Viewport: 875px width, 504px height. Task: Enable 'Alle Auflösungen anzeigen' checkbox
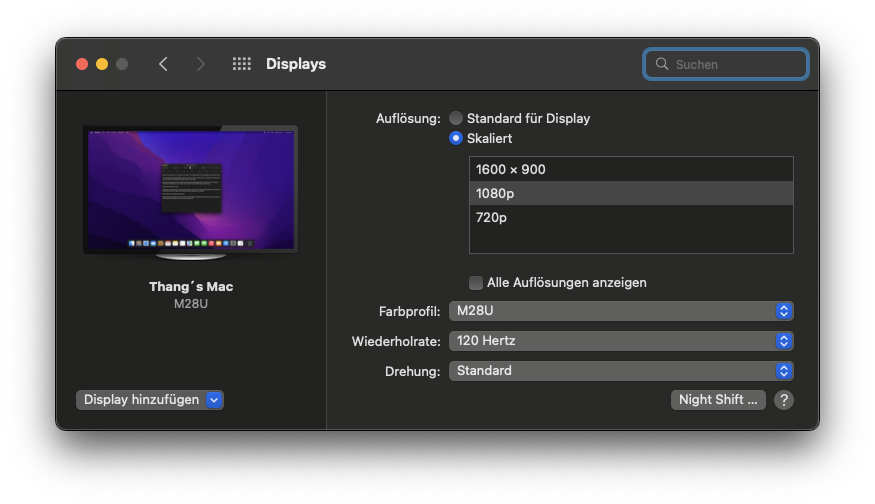tap(476, 283)
